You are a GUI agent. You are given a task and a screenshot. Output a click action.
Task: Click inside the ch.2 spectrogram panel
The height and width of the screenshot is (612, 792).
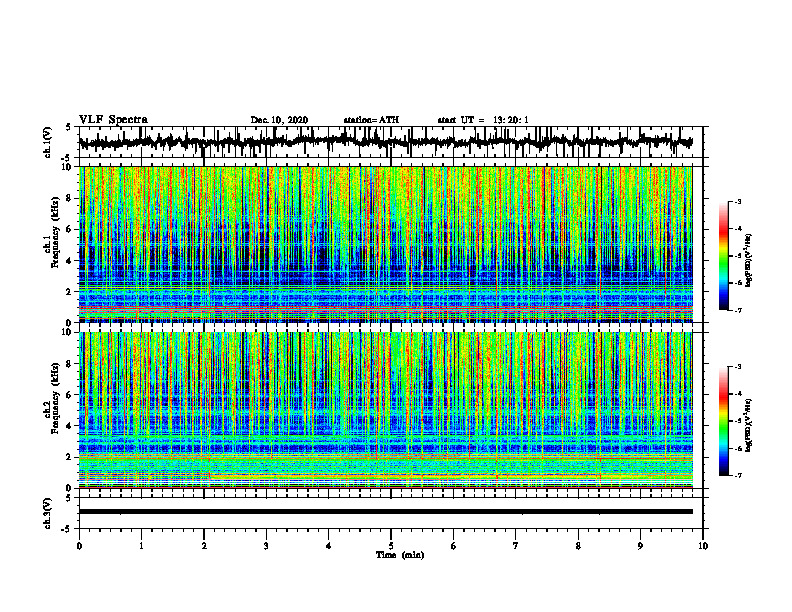[385, 410]
